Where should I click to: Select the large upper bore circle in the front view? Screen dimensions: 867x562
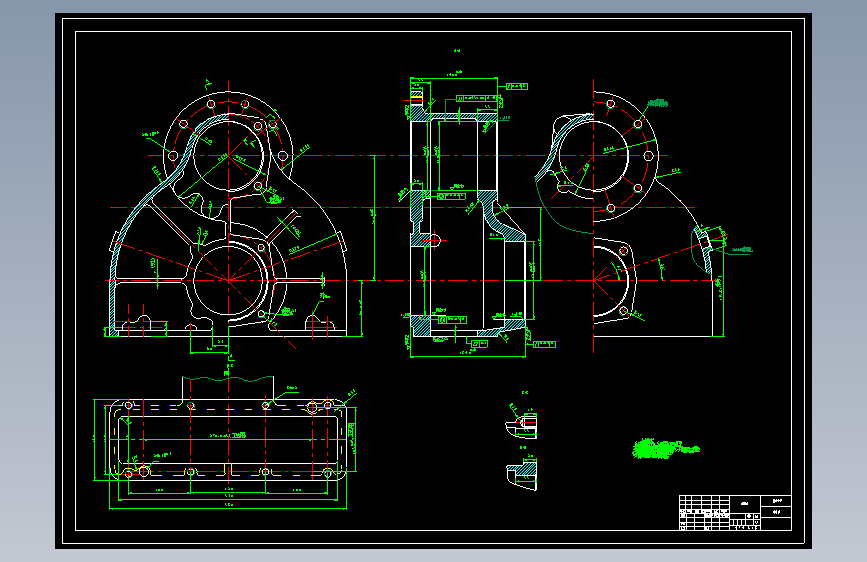[x=228, y=155]
